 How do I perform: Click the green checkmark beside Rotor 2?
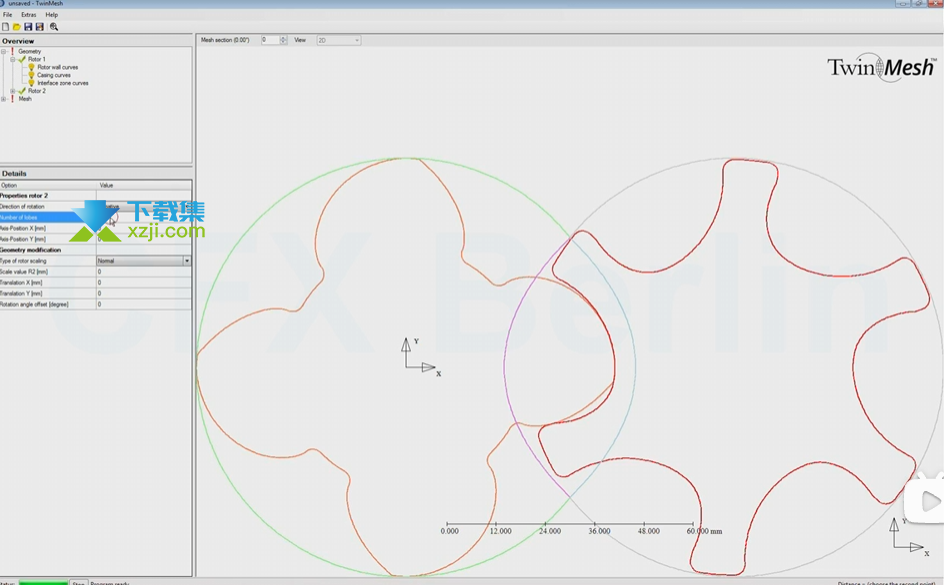point(22,91)
